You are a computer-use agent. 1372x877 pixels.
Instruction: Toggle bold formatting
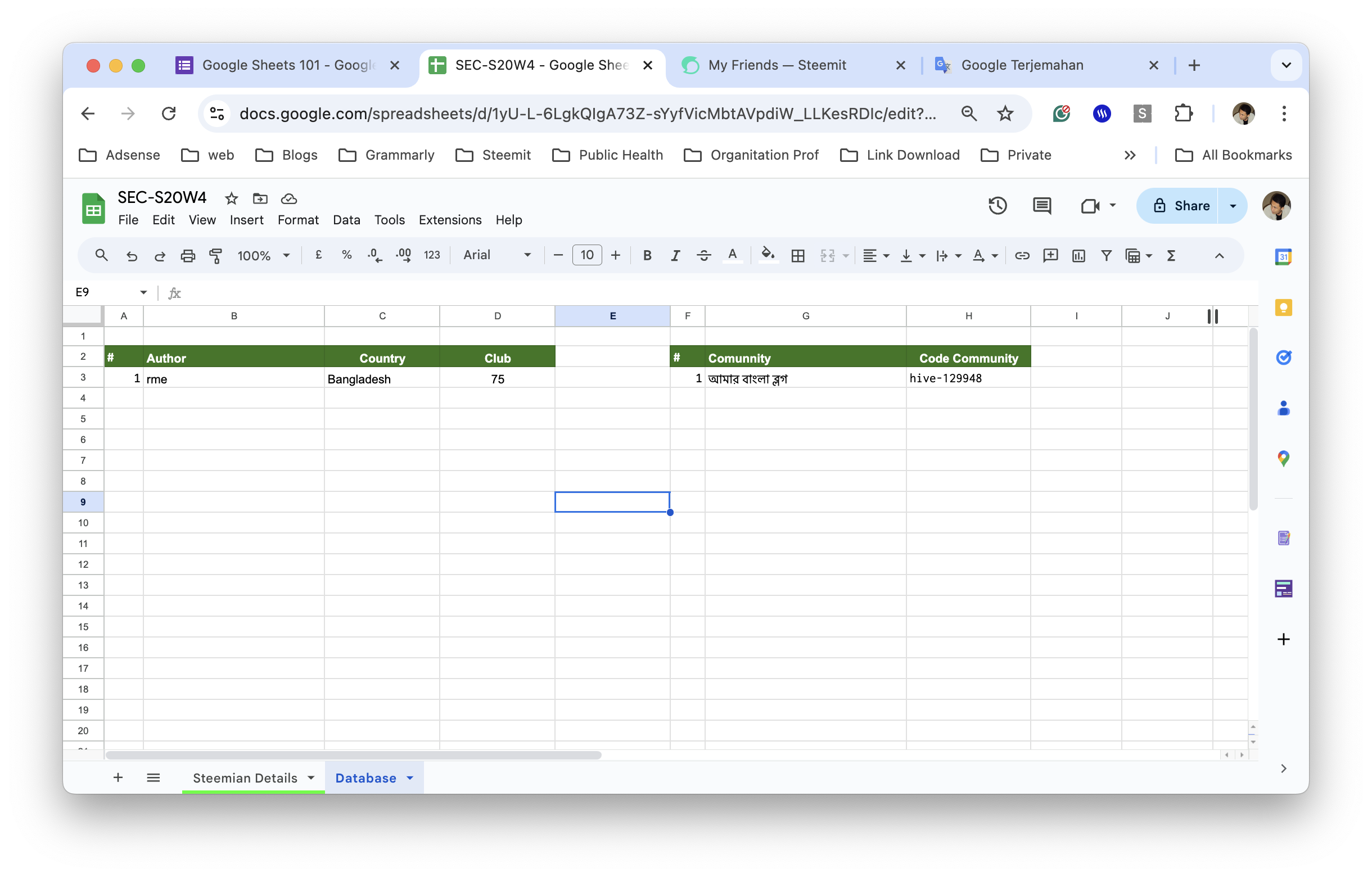click(647, 256)
